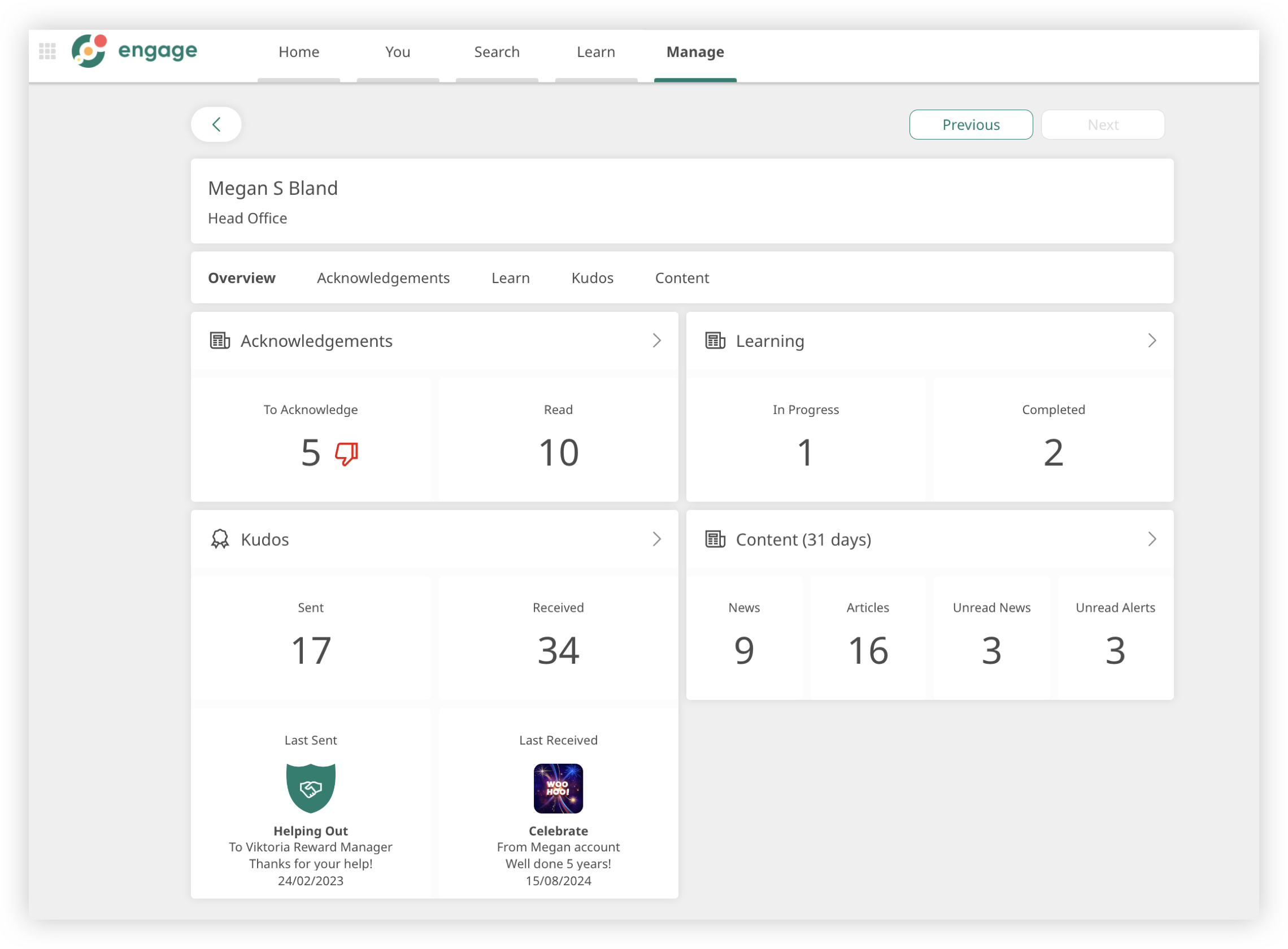Expand Content (31 days) panel chevron
The height and width of the screenshot is (949, 1288).
1151,539
